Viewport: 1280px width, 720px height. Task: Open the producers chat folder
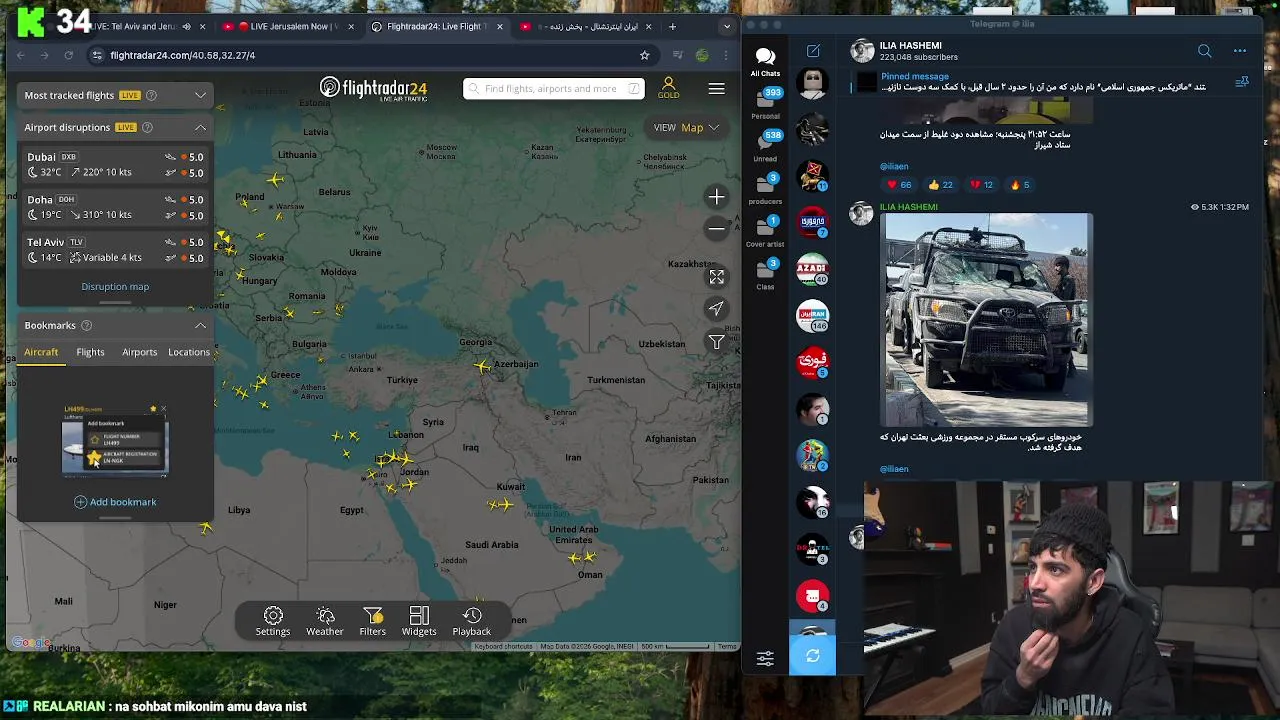(765, 189)
